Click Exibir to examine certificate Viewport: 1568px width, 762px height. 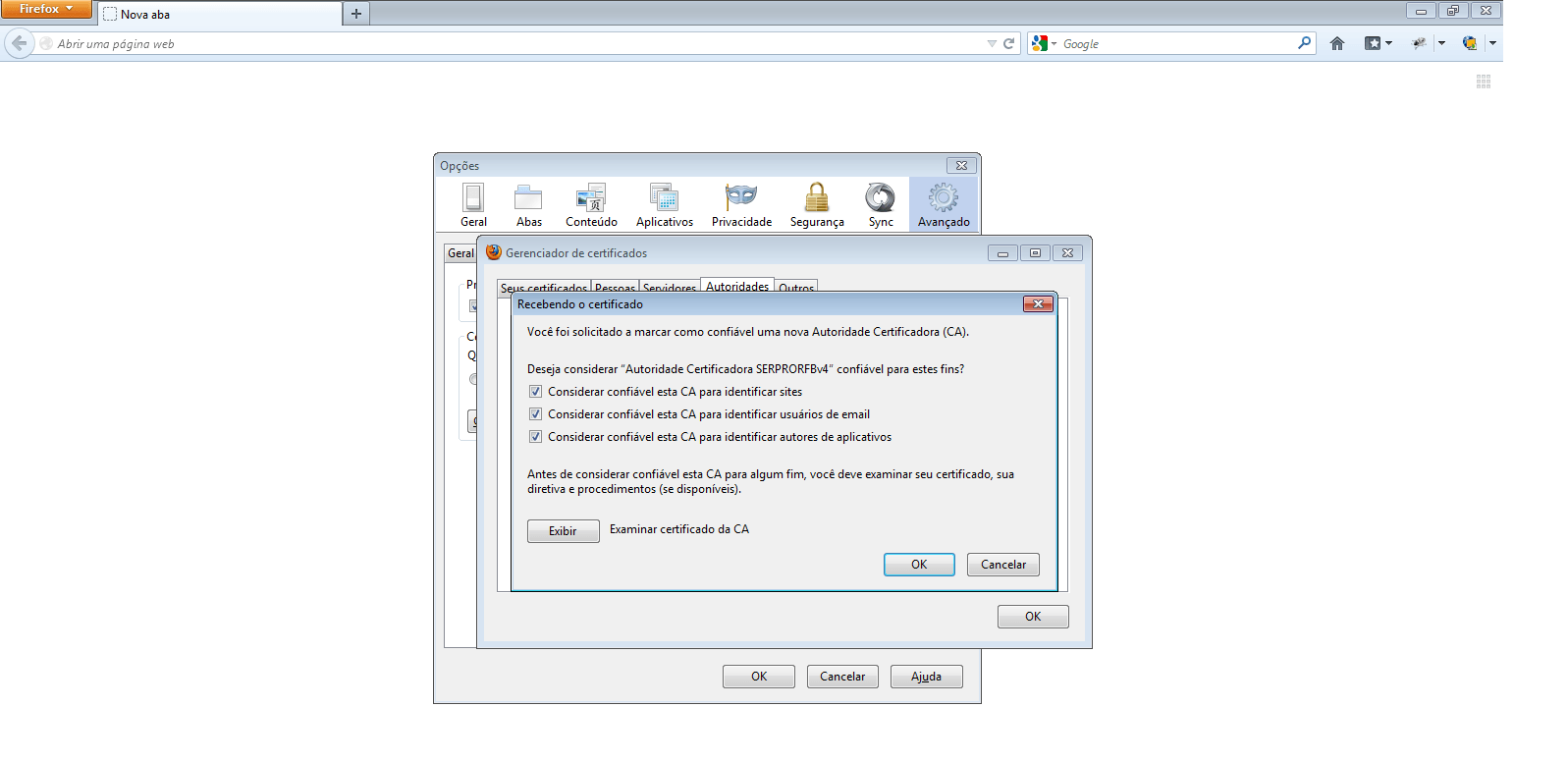tap(564, 531)
